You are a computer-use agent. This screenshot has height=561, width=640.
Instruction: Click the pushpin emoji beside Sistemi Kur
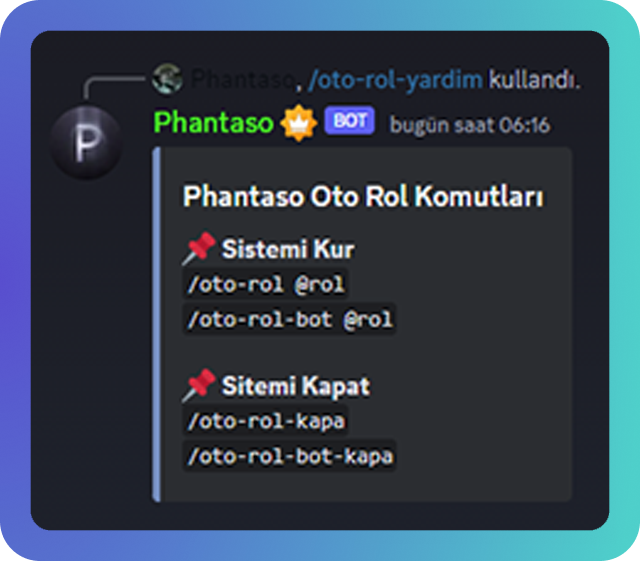tap(199, 248)
